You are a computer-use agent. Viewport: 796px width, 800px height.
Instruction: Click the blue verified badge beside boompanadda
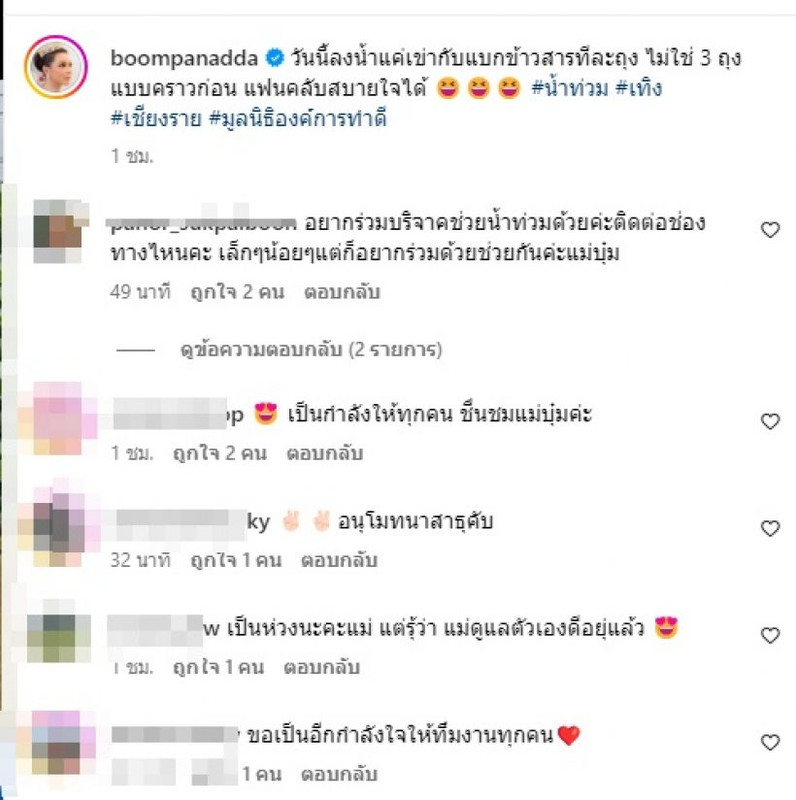275,58
